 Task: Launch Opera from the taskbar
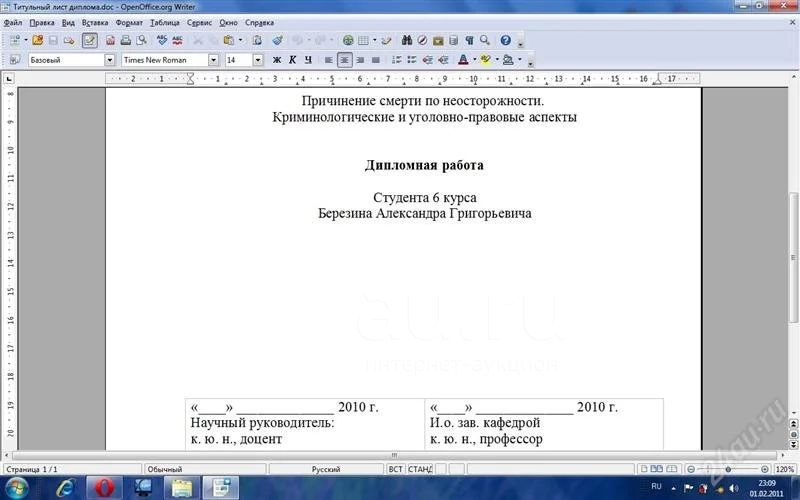pyautogui.click(x=104, y=488)
